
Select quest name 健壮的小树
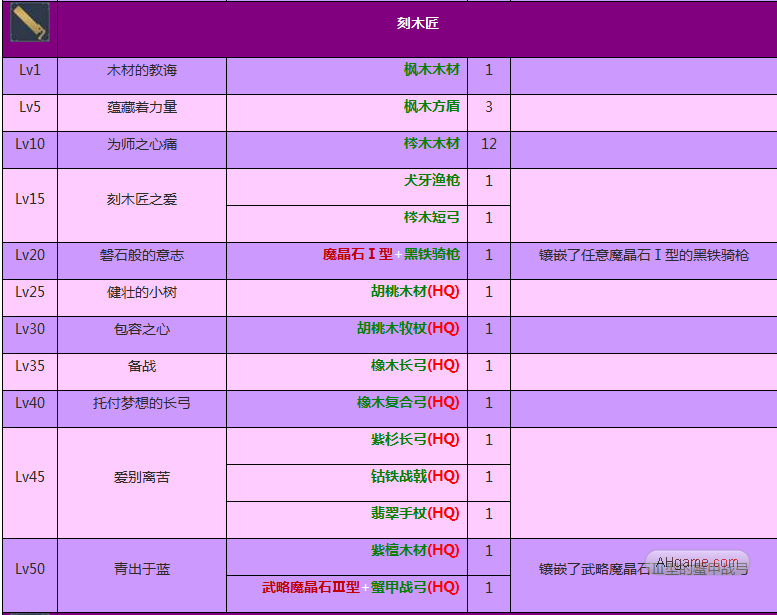click(142, 292)
